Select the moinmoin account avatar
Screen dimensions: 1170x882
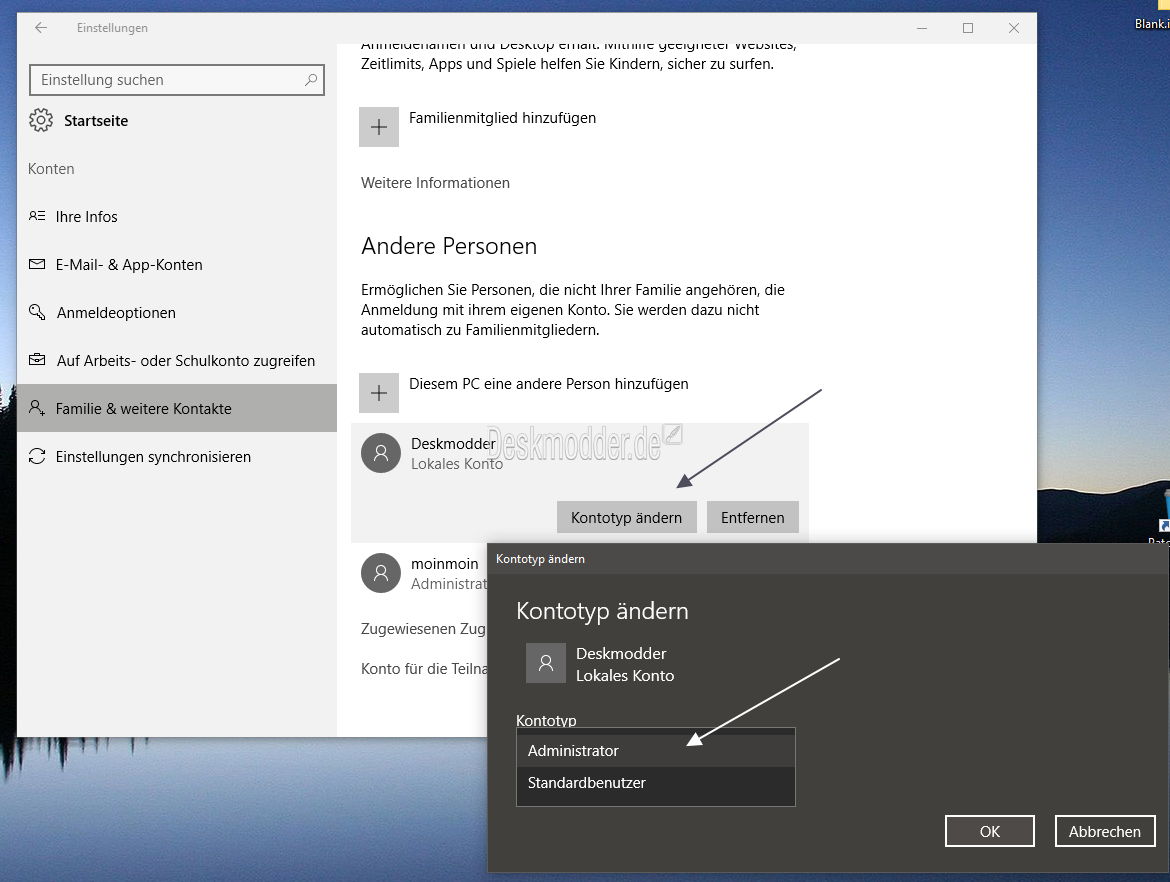381,573
